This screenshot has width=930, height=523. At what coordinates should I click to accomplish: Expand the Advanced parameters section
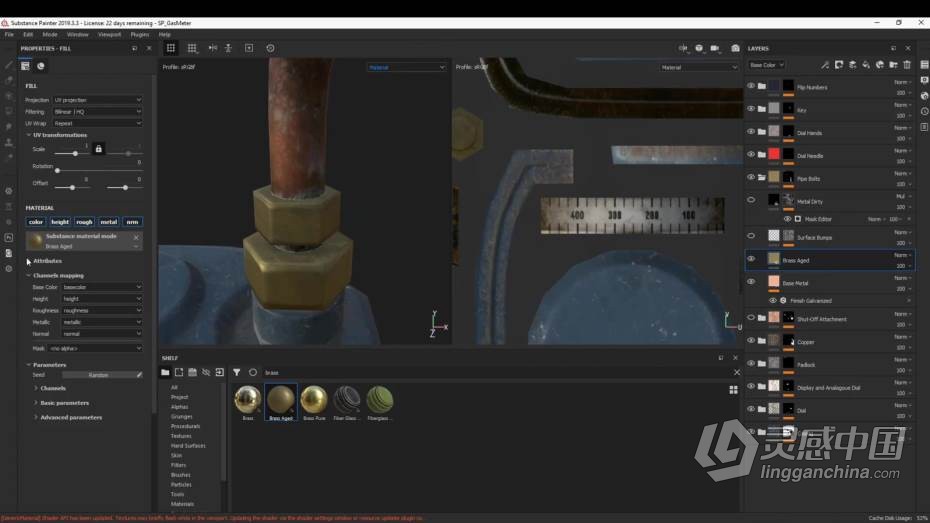36,417
